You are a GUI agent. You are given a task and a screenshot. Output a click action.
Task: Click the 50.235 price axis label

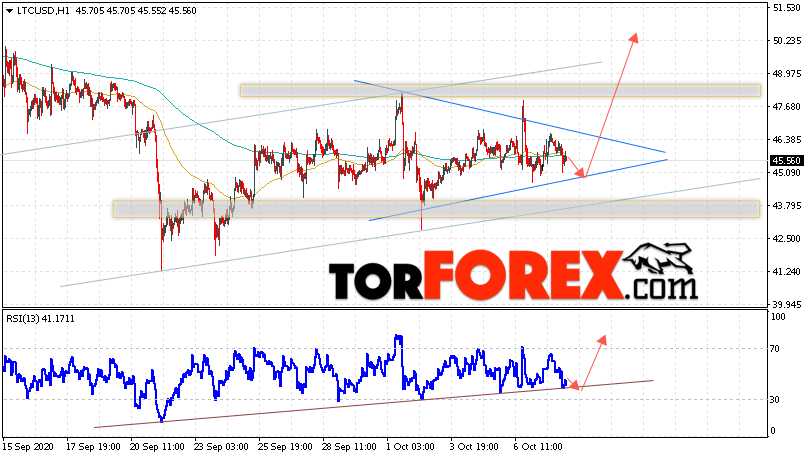[x=787, y=41]
